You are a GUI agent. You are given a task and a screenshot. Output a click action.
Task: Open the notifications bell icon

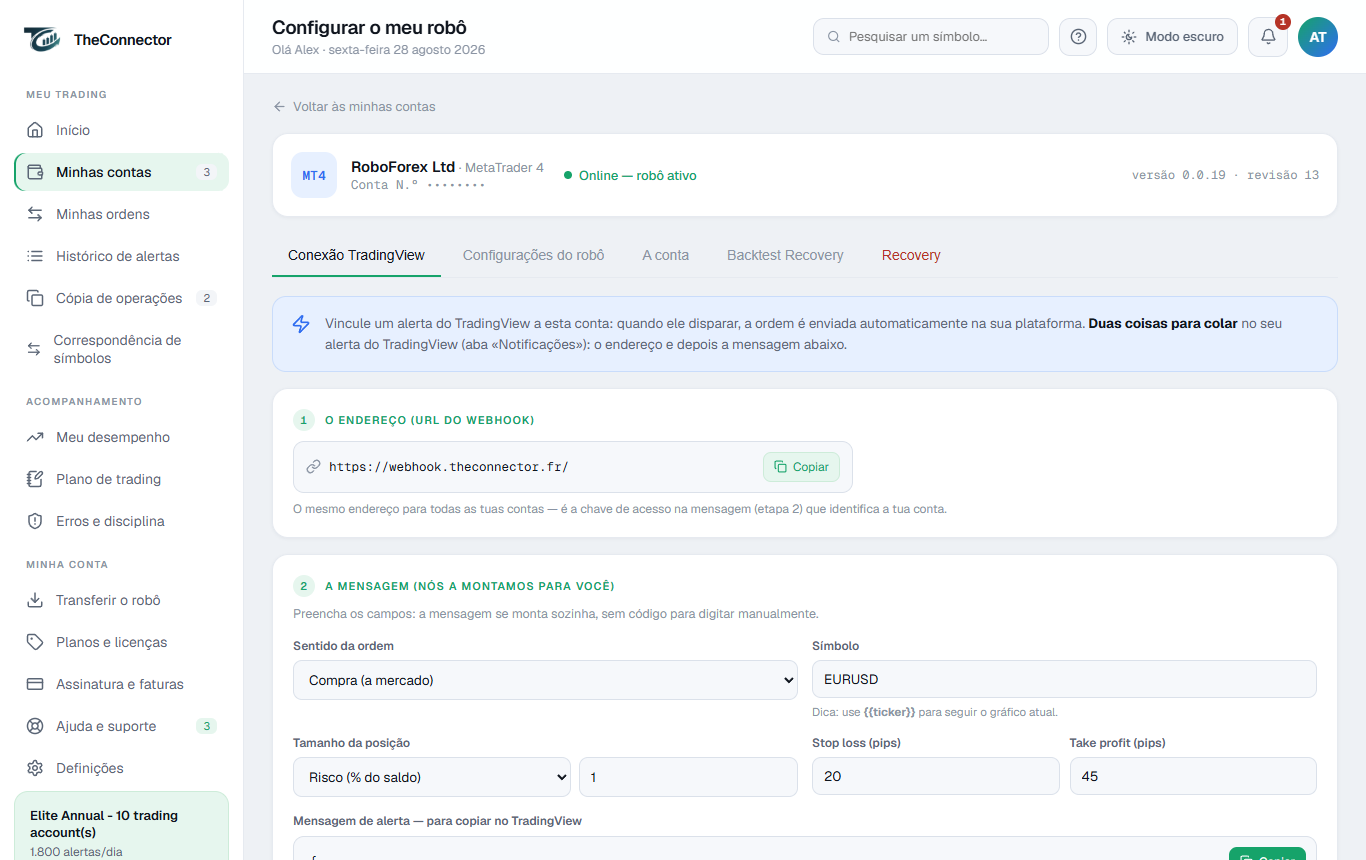[x=1268, y=37]
